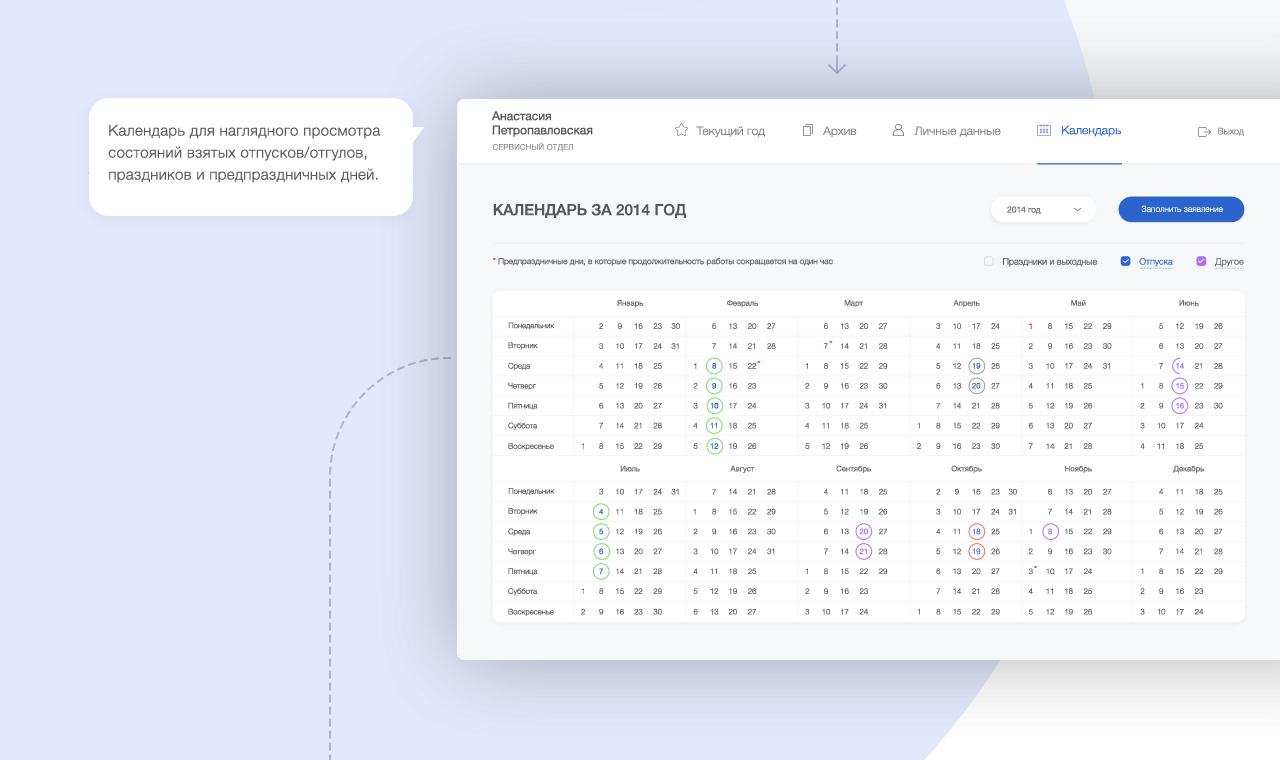Click the Выход logout link

[x=1230, y=131]
